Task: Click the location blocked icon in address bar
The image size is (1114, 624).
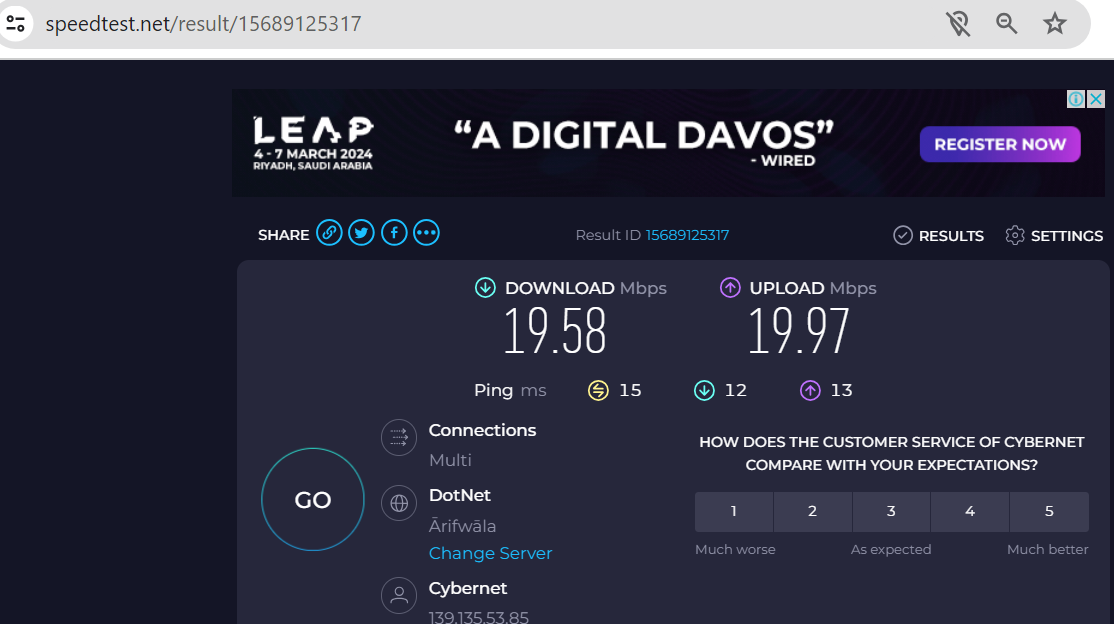Action: 958,23
